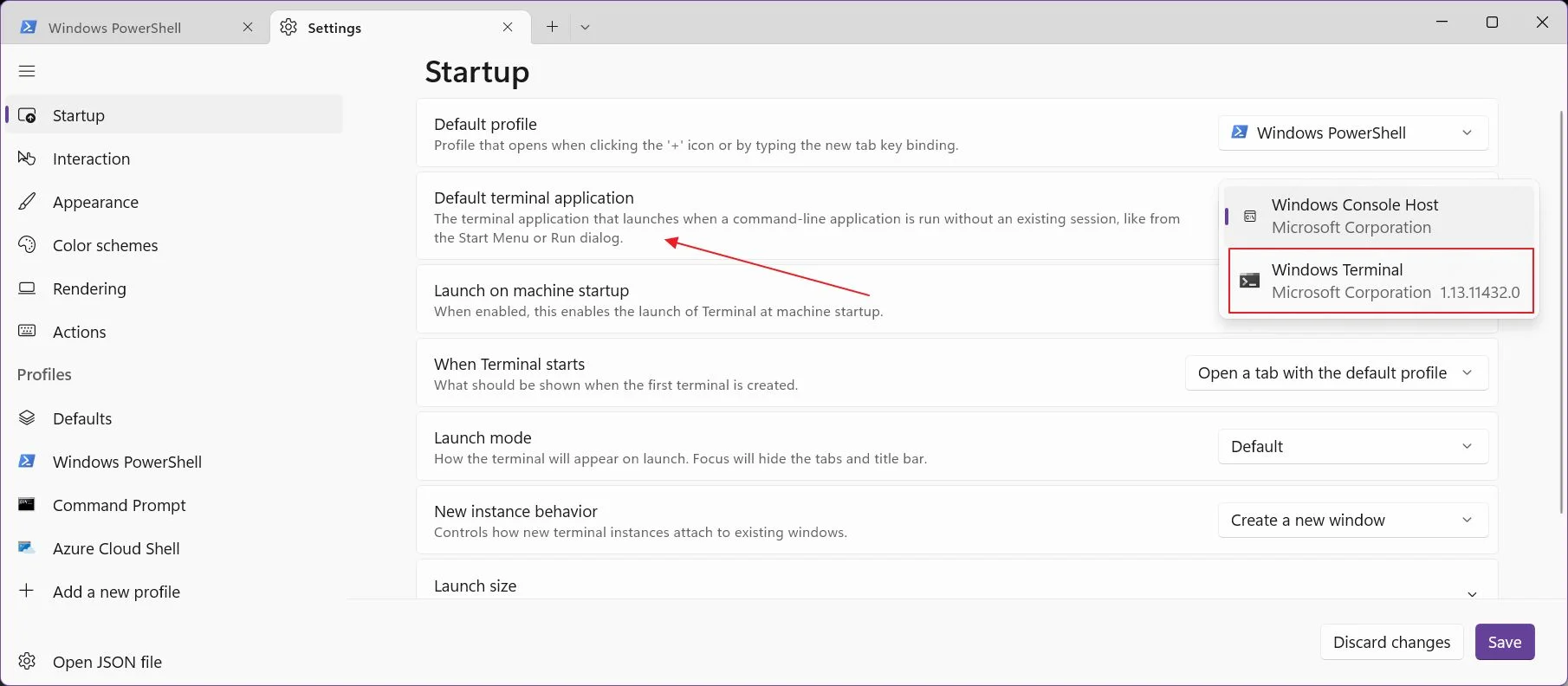Open Color schemes settings
This screenshot has height=686, width=1568.
tap(173, 245)
